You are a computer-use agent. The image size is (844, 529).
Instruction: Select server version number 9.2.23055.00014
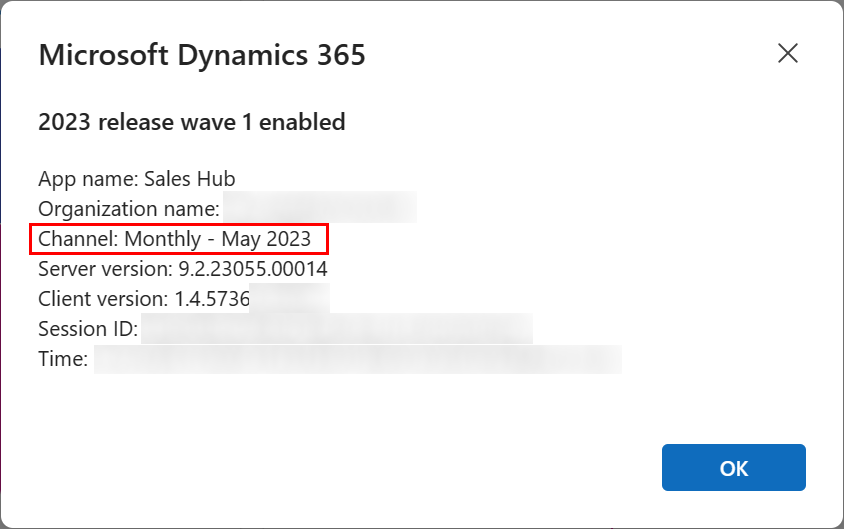252,269
